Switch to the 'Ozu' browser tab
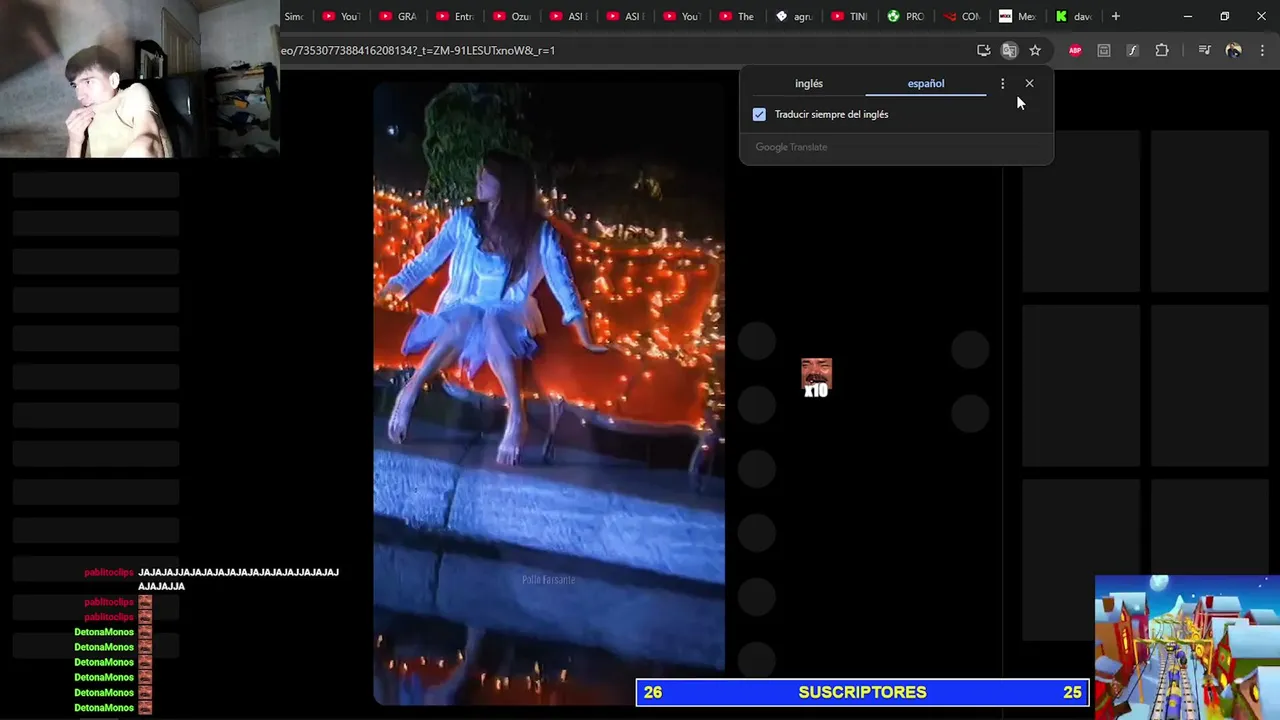 click(512, 16)
